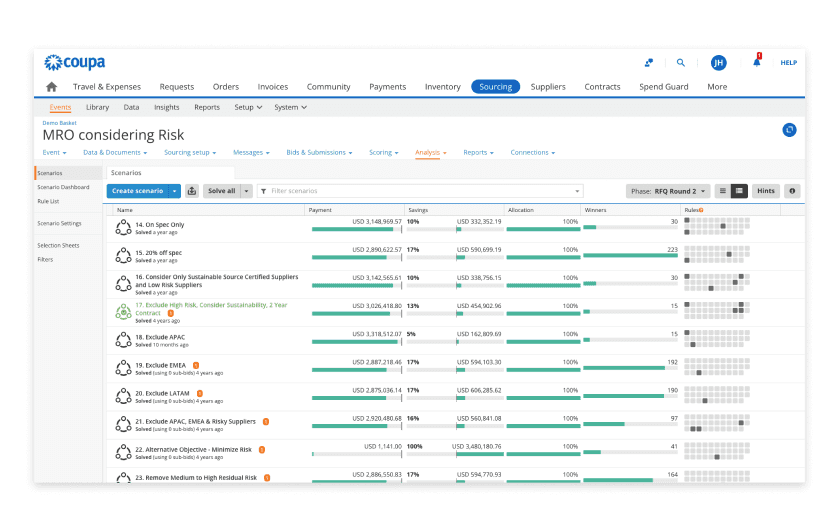Expand the Phase: RFQ Round 2 dropdown
The height and width of the screenshot is (531, 838).
(668, 191)
